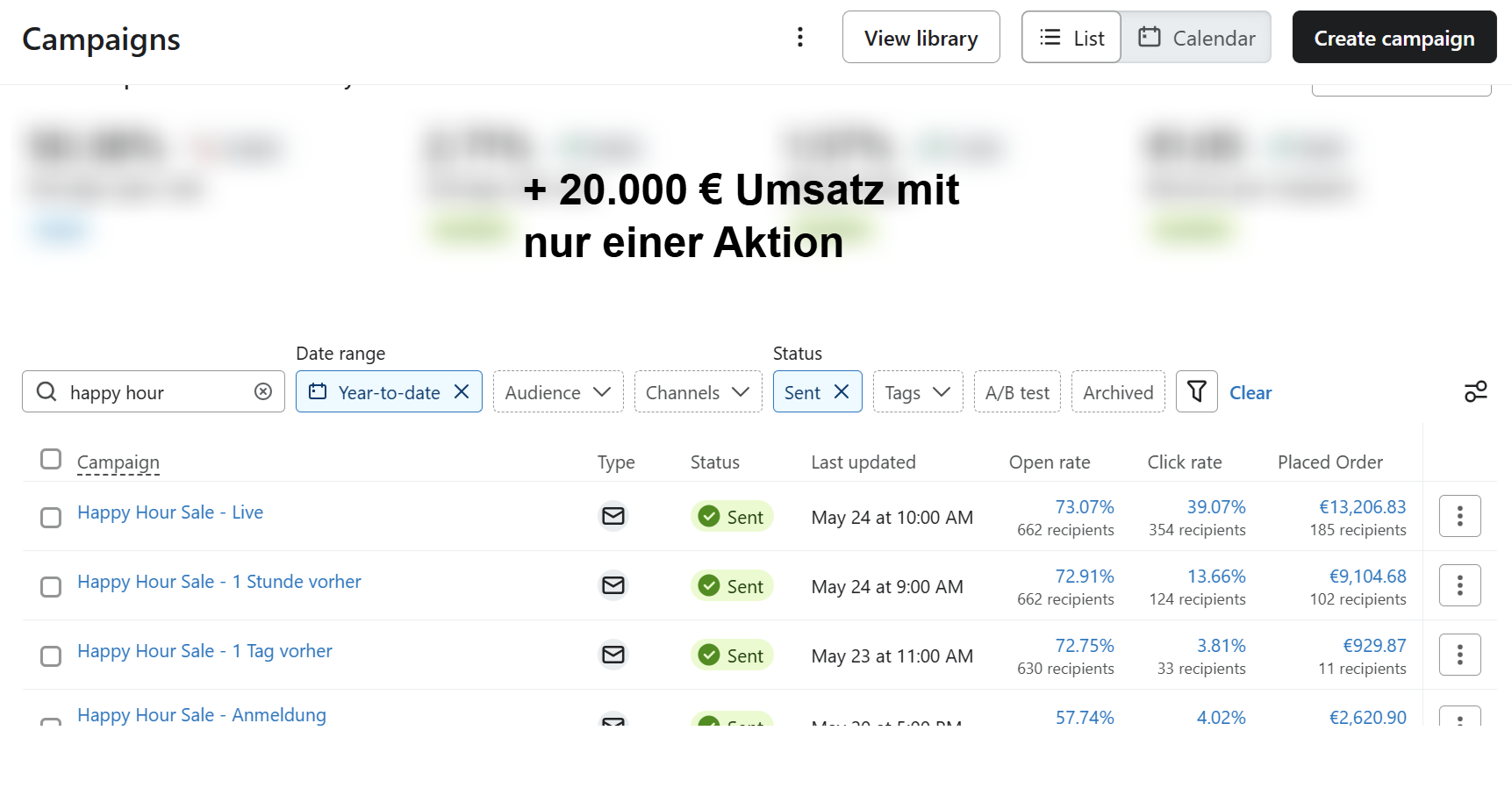Tick the Happy Hour Sale - 1 Tag vorher checkbox
1512x788 pixels.
point(51,656)
